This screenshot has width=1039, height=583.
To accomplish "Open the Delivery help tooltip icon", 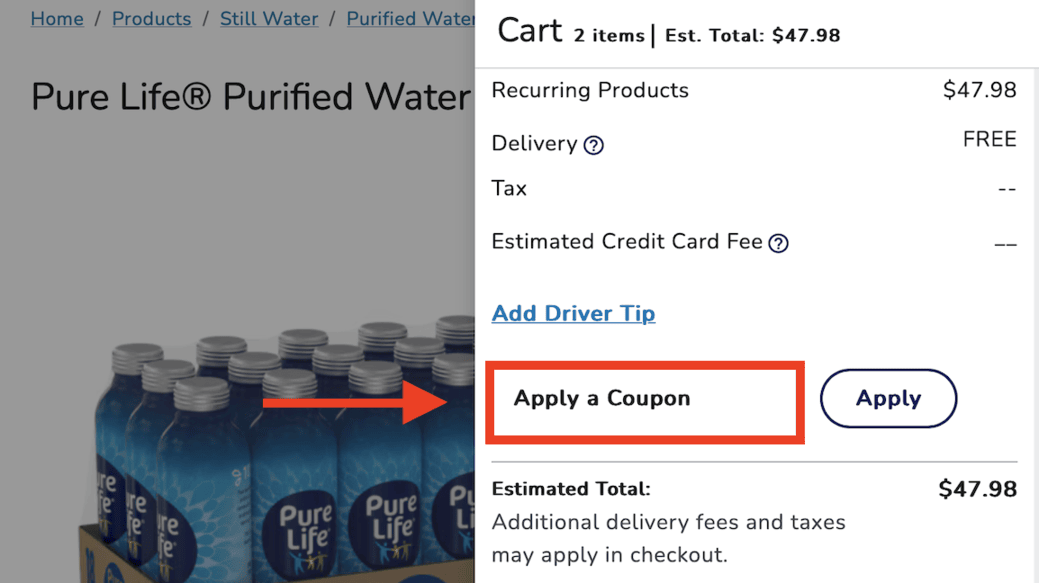I will coord(593,145).
